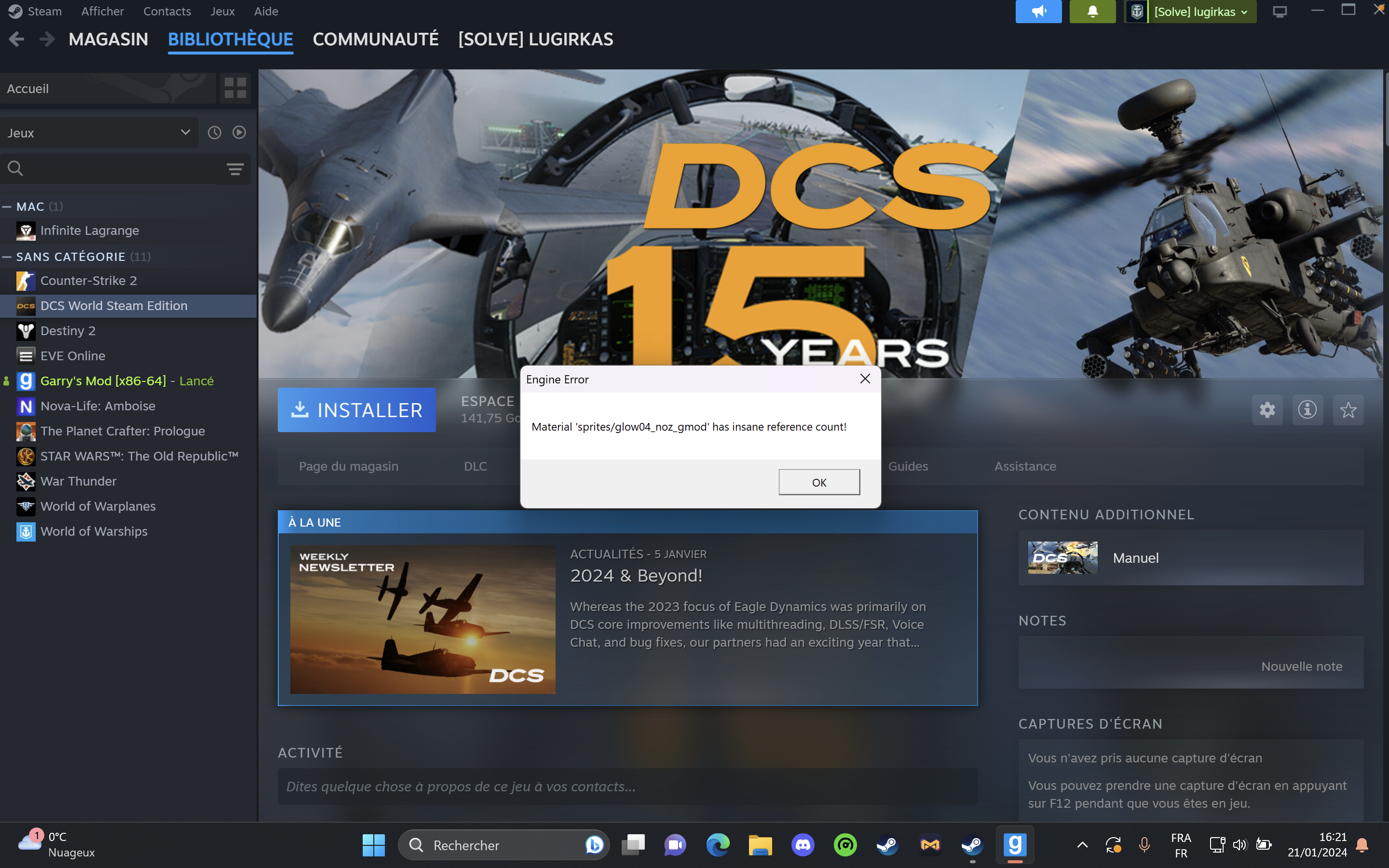Go to the COMMUNAUTÉ tab

point(375,39)
